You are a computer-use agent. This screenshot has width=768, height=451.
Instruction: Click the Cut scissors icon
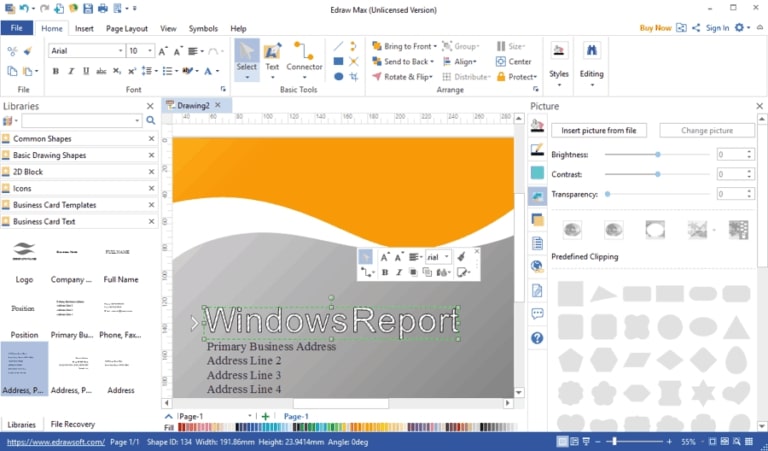pyautogui.click(x=12, y=51)
